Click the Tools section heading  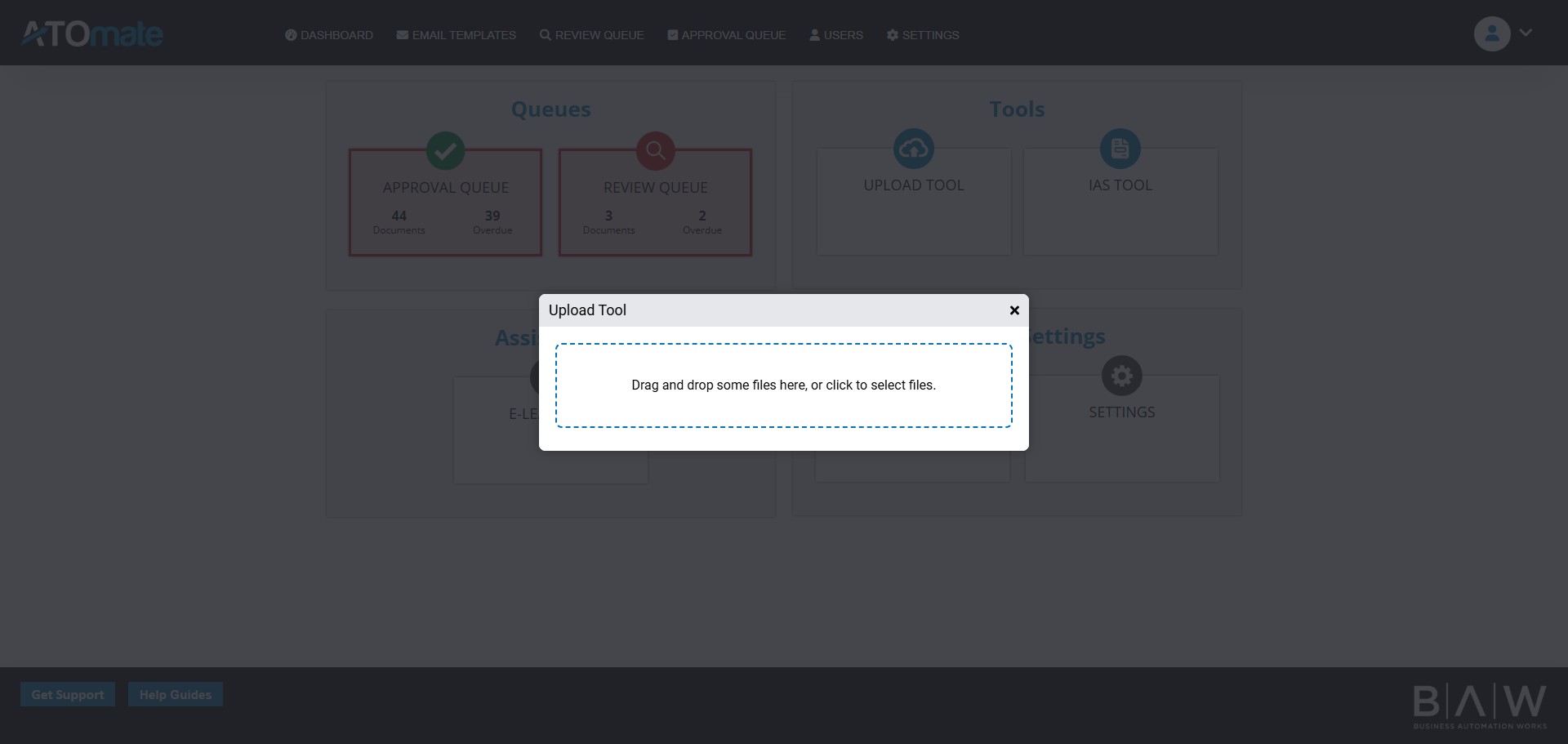1017,109
